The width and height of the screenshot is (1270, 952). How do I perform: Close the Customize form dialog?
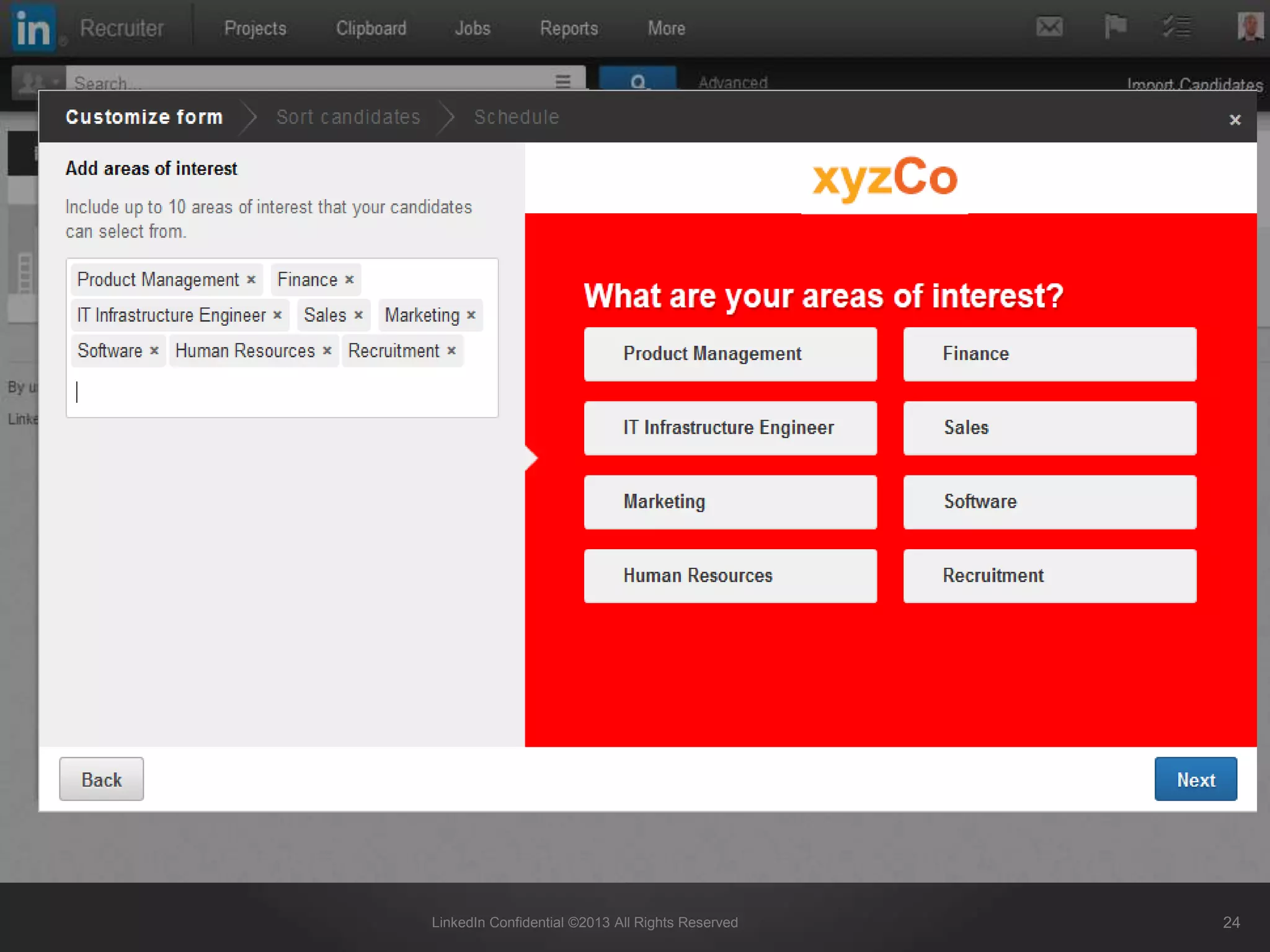tap(1235, 120)
